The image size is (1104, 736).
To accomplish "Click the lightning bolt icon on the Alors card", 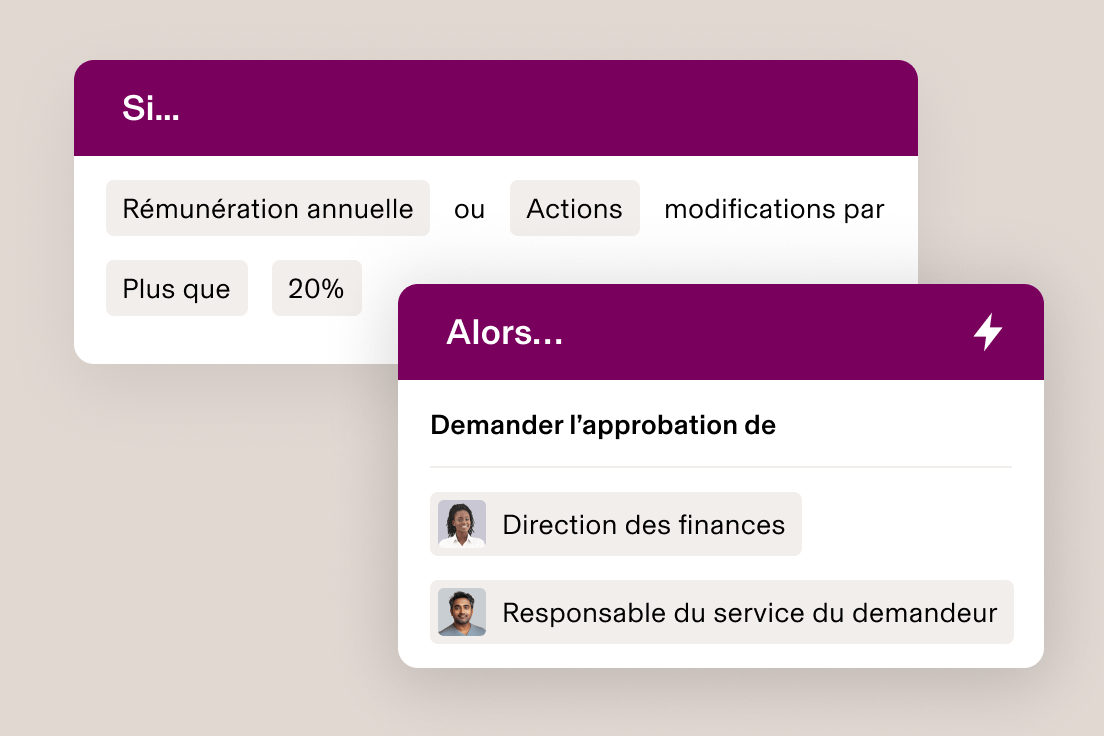I will 988,332.
